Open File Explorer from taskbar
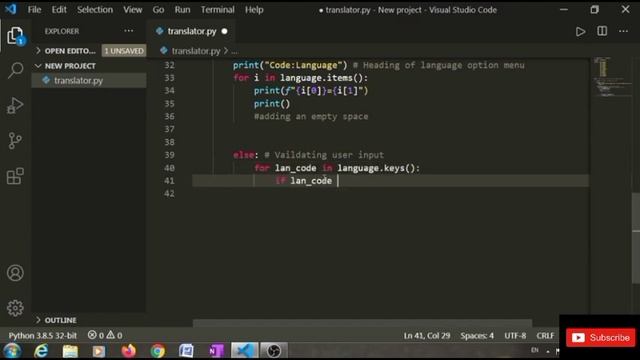The width and height of the screenshot is (640, 360). (70, 351)
